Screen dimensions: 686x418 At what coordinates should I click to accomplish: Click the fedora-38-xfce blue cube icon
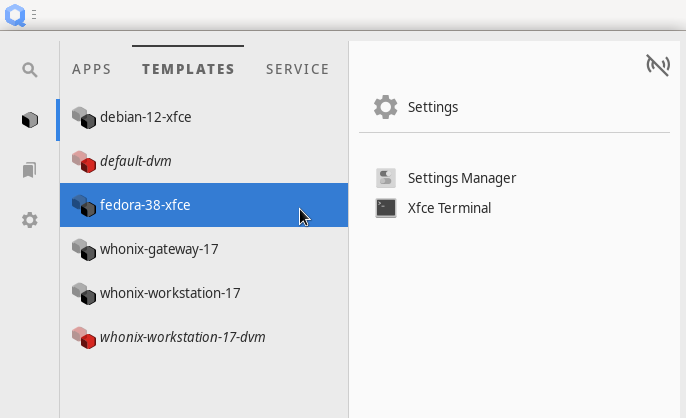[x=84, y=205]
